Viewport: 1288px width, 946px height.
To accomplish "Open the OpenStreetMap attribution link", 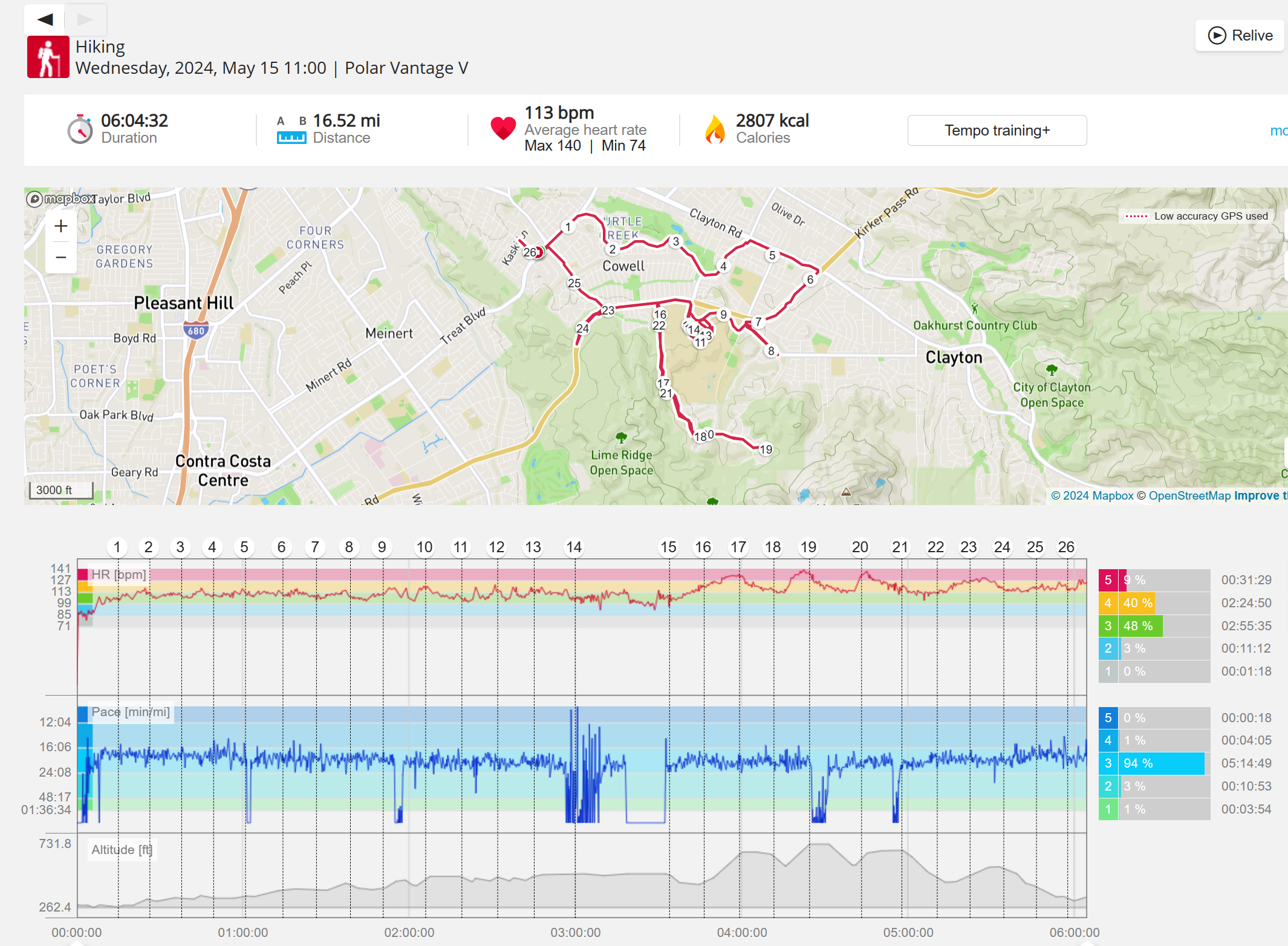I will (1189, 496).
